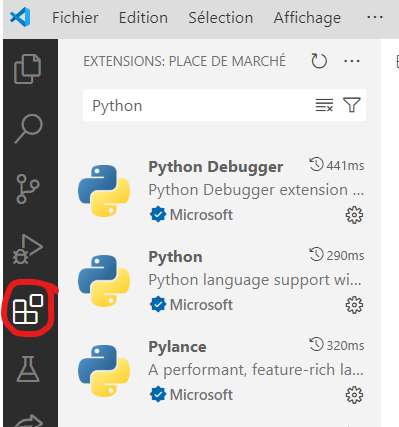Show more menu bar items ellipsis

click(375, 17)
